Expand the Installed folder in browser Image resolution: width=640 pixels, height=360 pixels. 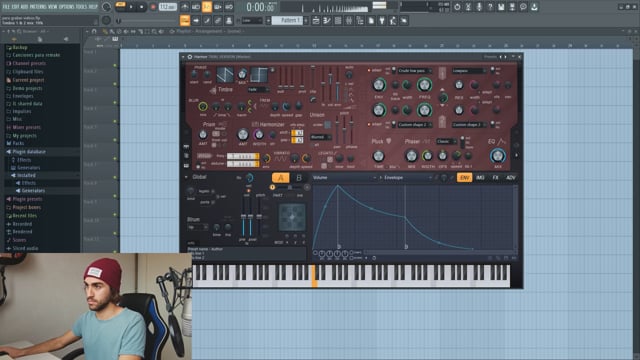pyautogui.click(x=26, y=175)
